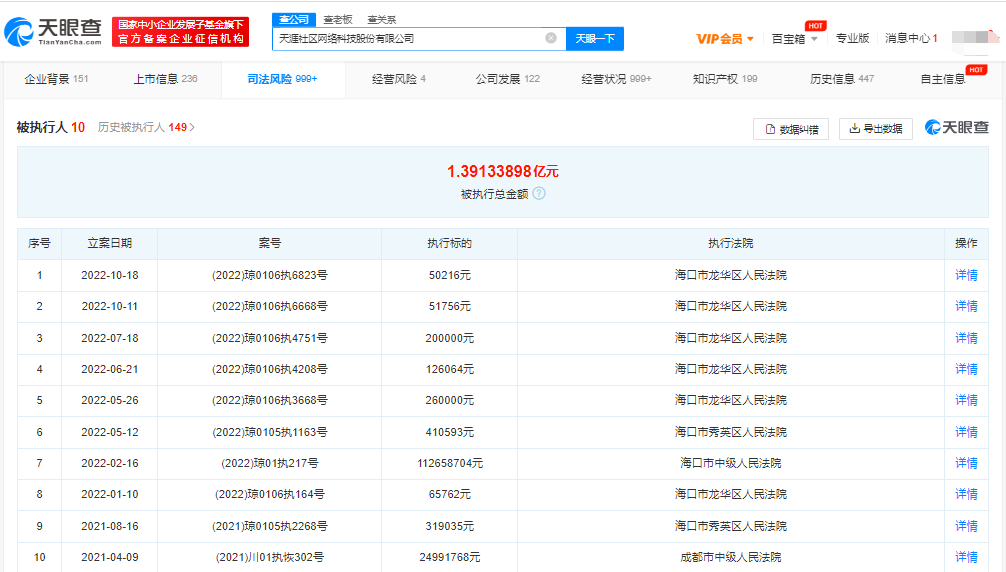Click the 天眼查 logo in the header
Viewport: 1006px width, 572px height.
click(53, 32)
